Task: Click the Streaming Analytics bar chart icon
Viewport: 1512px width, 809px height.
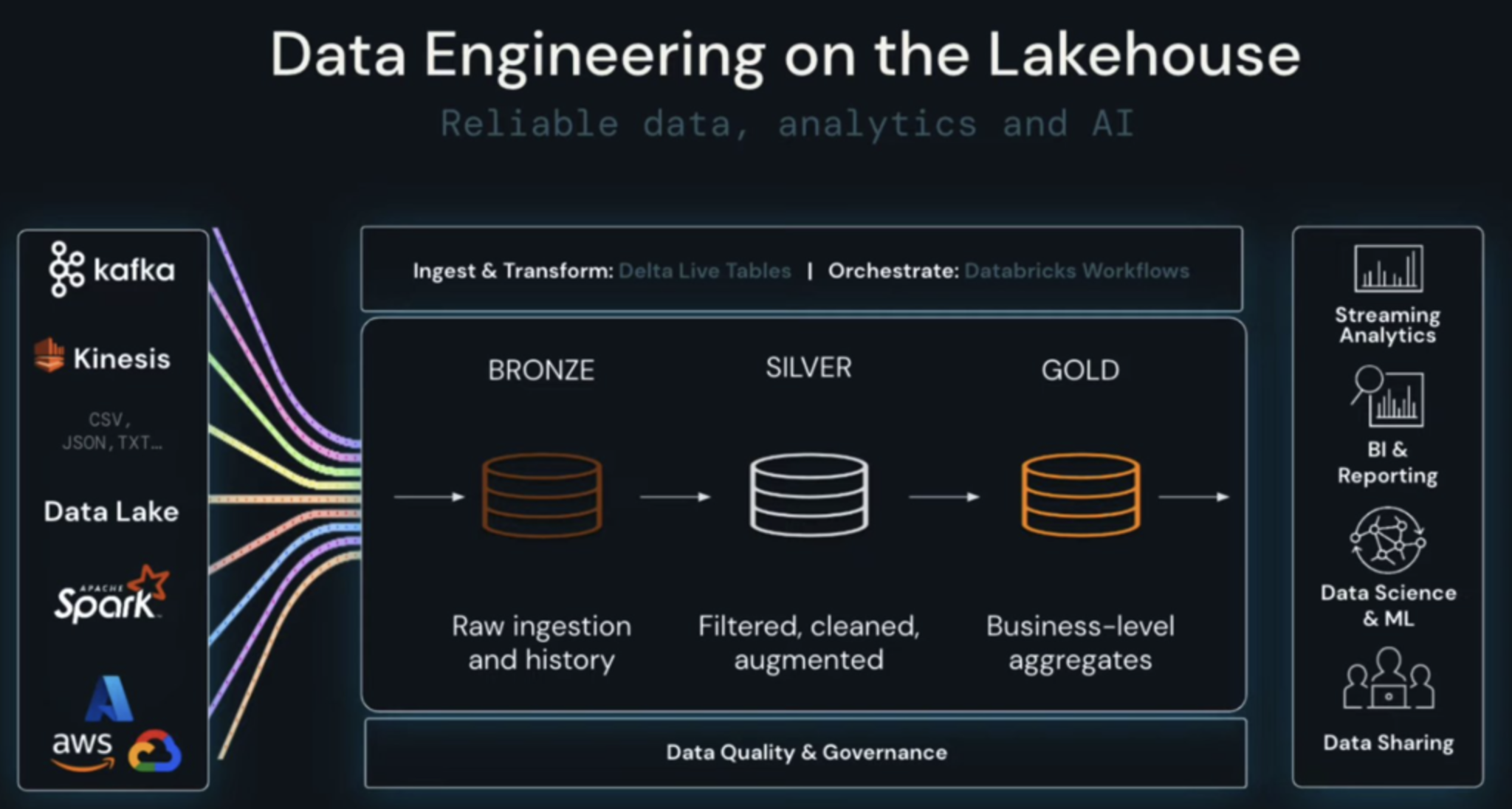Action: (x=1388, y=269)
